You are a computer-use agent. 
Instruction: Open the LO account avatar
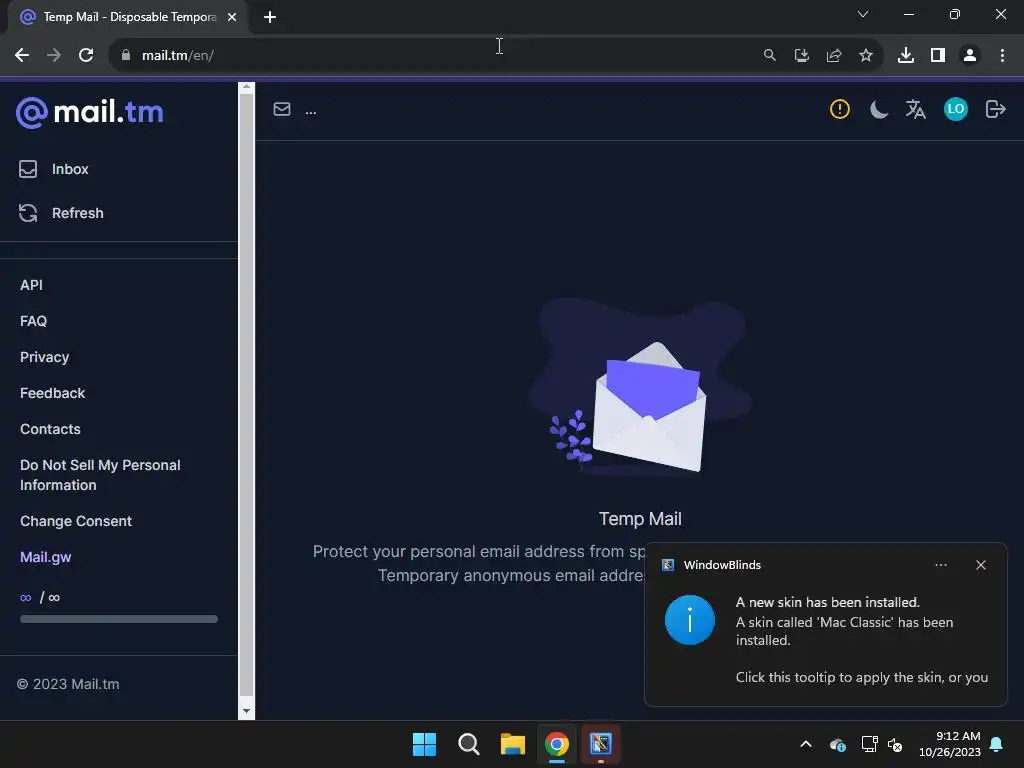click(955, 109)
